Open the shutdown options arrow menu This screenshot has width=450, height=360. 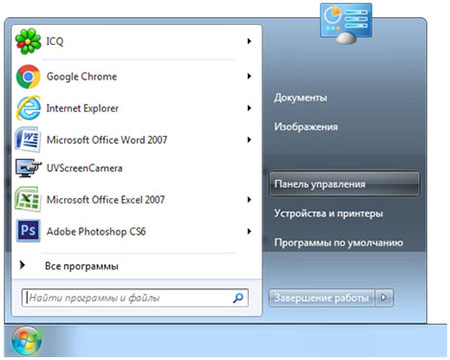tap(384, 297)
